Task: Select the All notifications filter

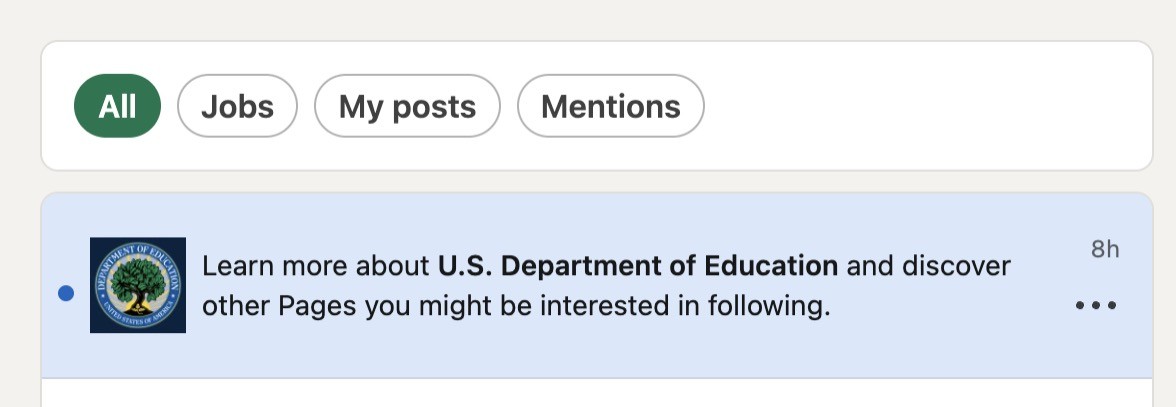Action: coord(117,106)
